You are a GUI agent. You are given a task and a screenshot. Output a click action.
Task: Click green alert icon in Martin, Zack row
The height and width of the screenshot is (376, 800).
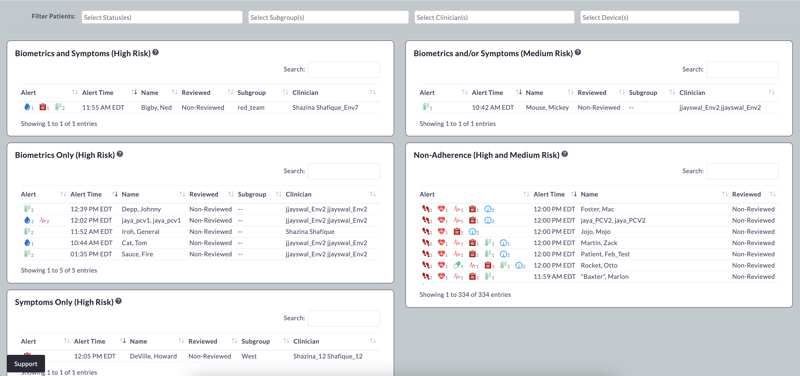488,243
